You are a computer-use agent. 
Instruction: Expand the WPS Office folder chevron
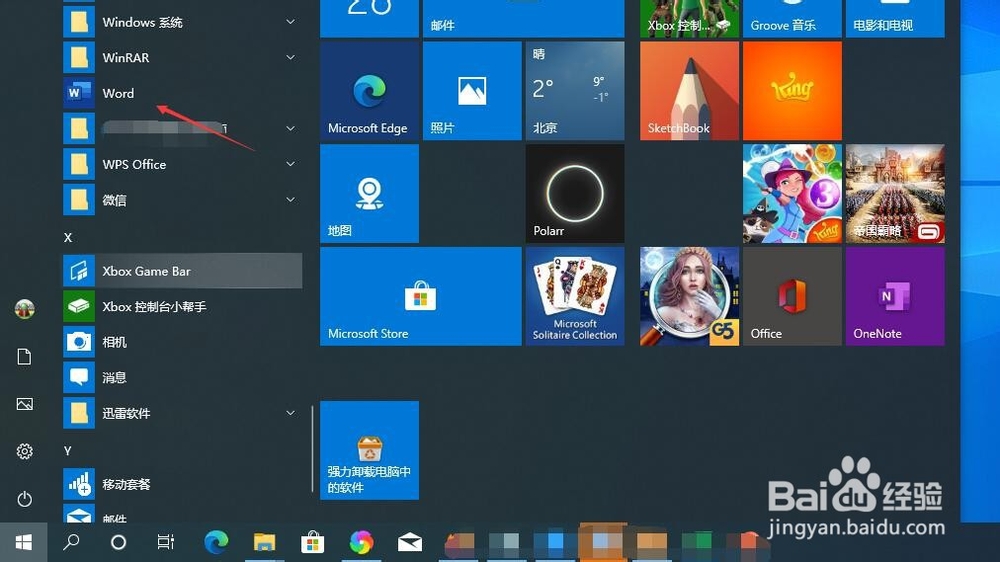click(x=290, y=164)
